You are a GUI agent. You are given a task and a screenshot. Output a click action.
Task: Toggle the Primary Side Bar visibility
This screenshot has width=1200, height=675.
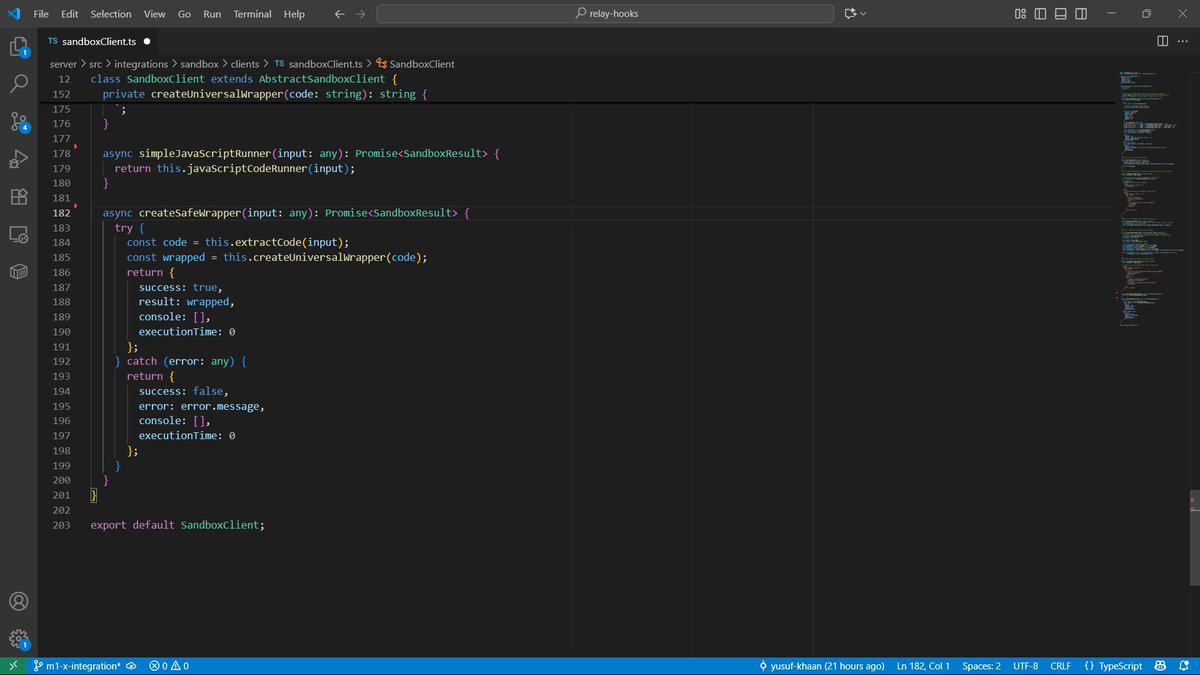[x=1042, y=14]
